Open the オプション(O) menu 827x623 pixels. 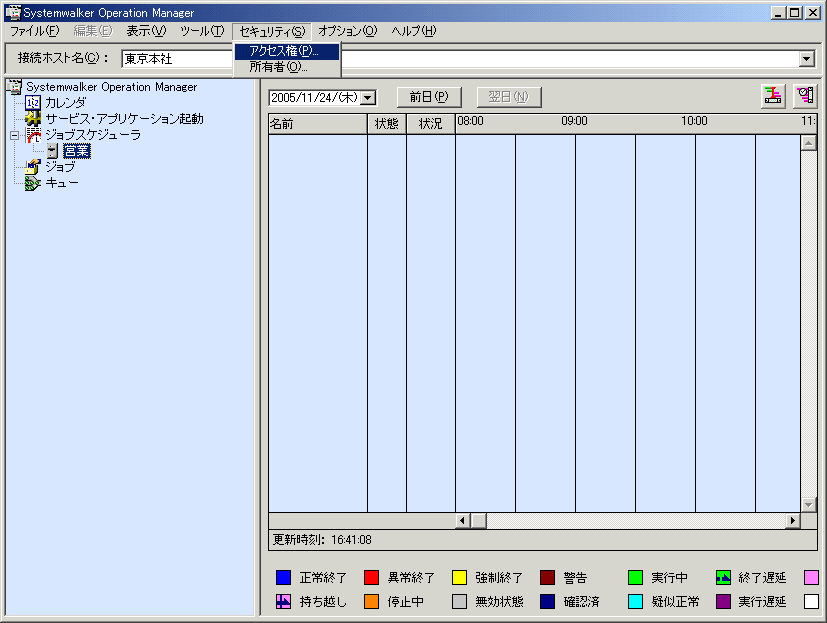point(348,31)
